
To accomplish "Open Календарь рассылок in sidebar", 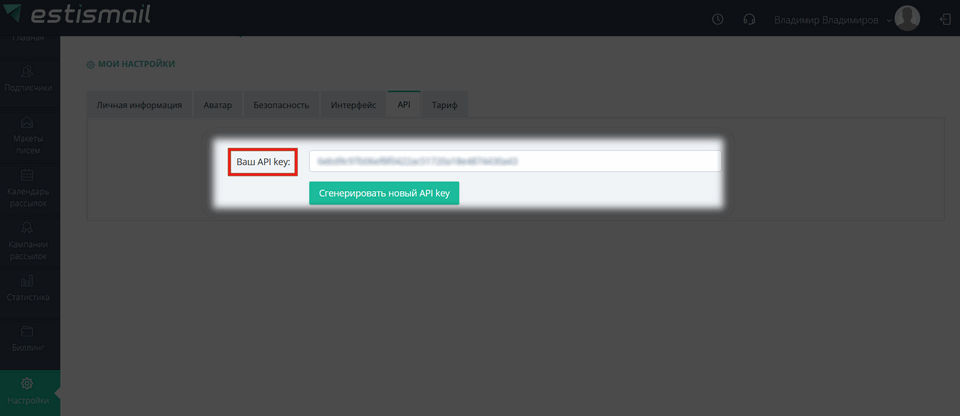I will pos(28,188).
